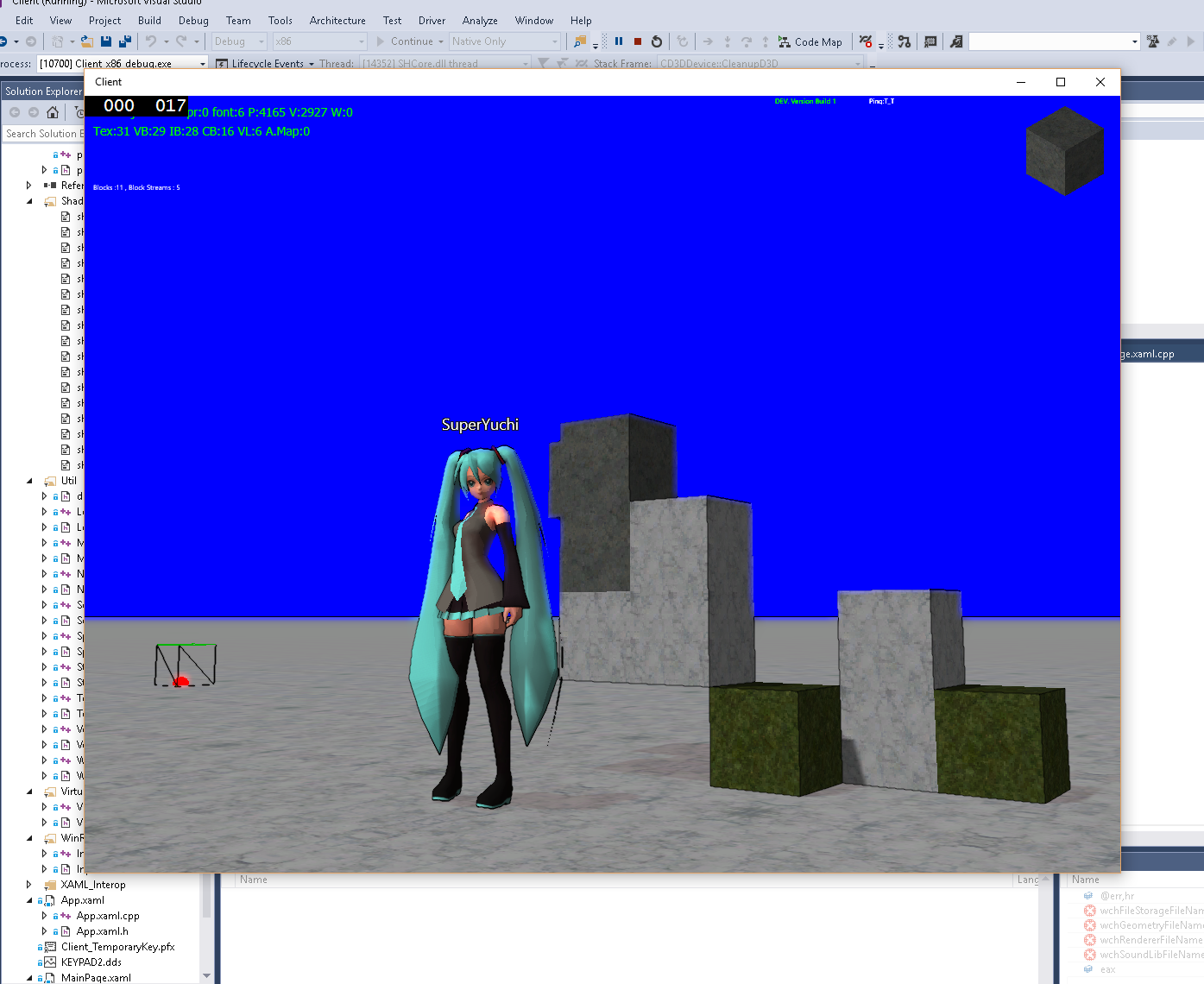The height and width of the screenshot is (984, 1204).
Task: Click the Code Map button
Action: click(810, 41)
